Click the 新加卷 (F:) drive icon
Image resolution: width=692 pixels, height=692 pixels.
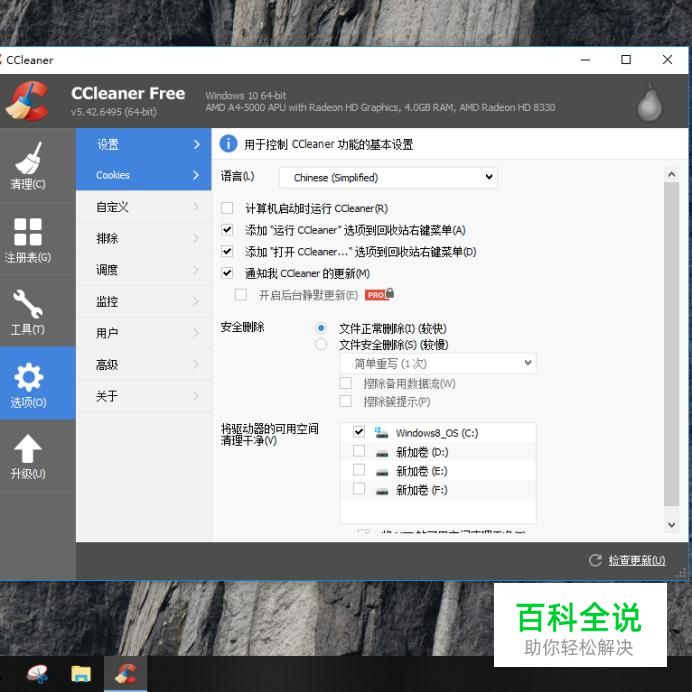click(382, 491)
